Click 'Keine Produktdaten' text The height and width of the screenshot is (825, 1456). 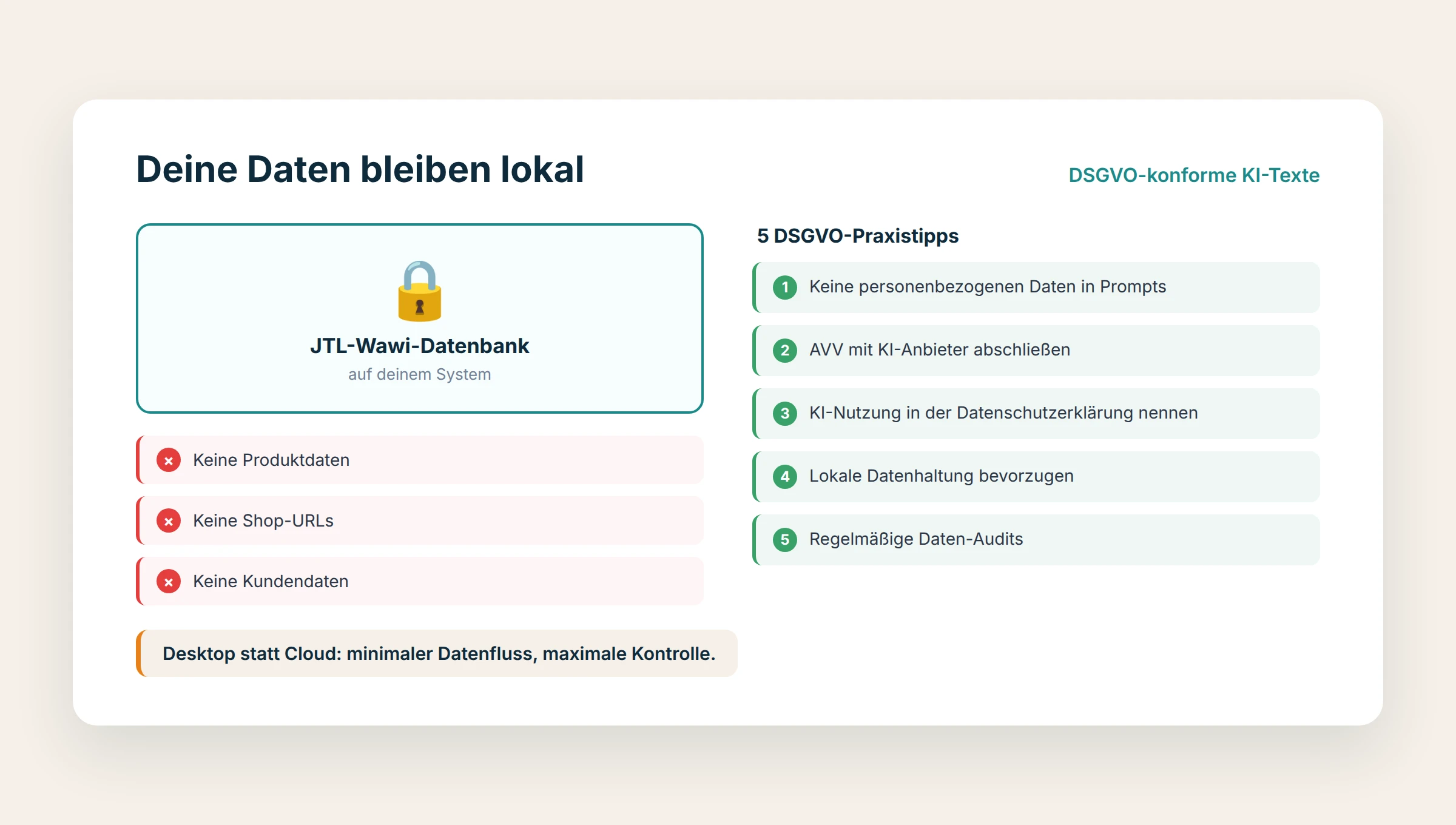coord(271,460)
